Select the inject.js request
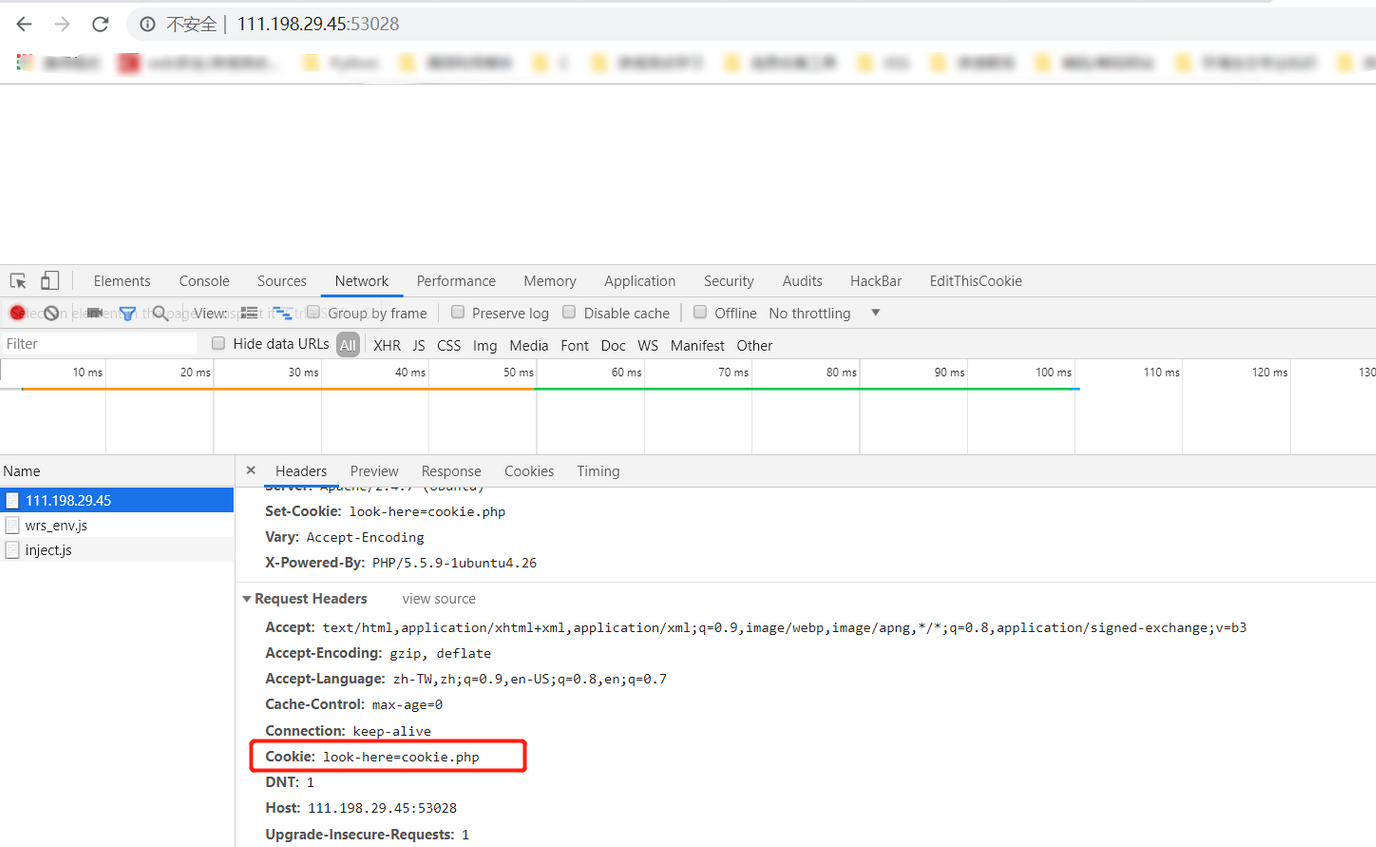The height and width of the screenshot is (847, 1376). tap(117, 550)
